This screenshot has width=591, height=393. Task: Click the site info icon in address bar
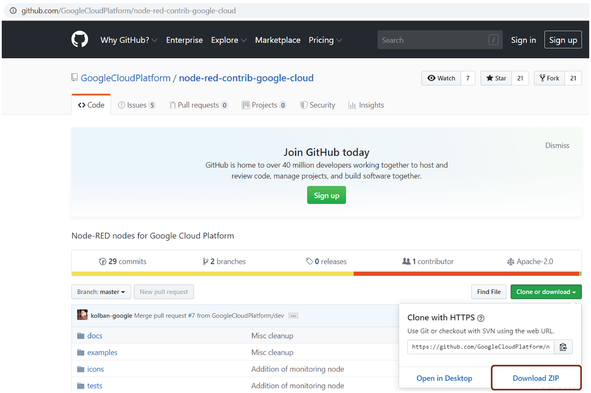(x=13, y=11)
